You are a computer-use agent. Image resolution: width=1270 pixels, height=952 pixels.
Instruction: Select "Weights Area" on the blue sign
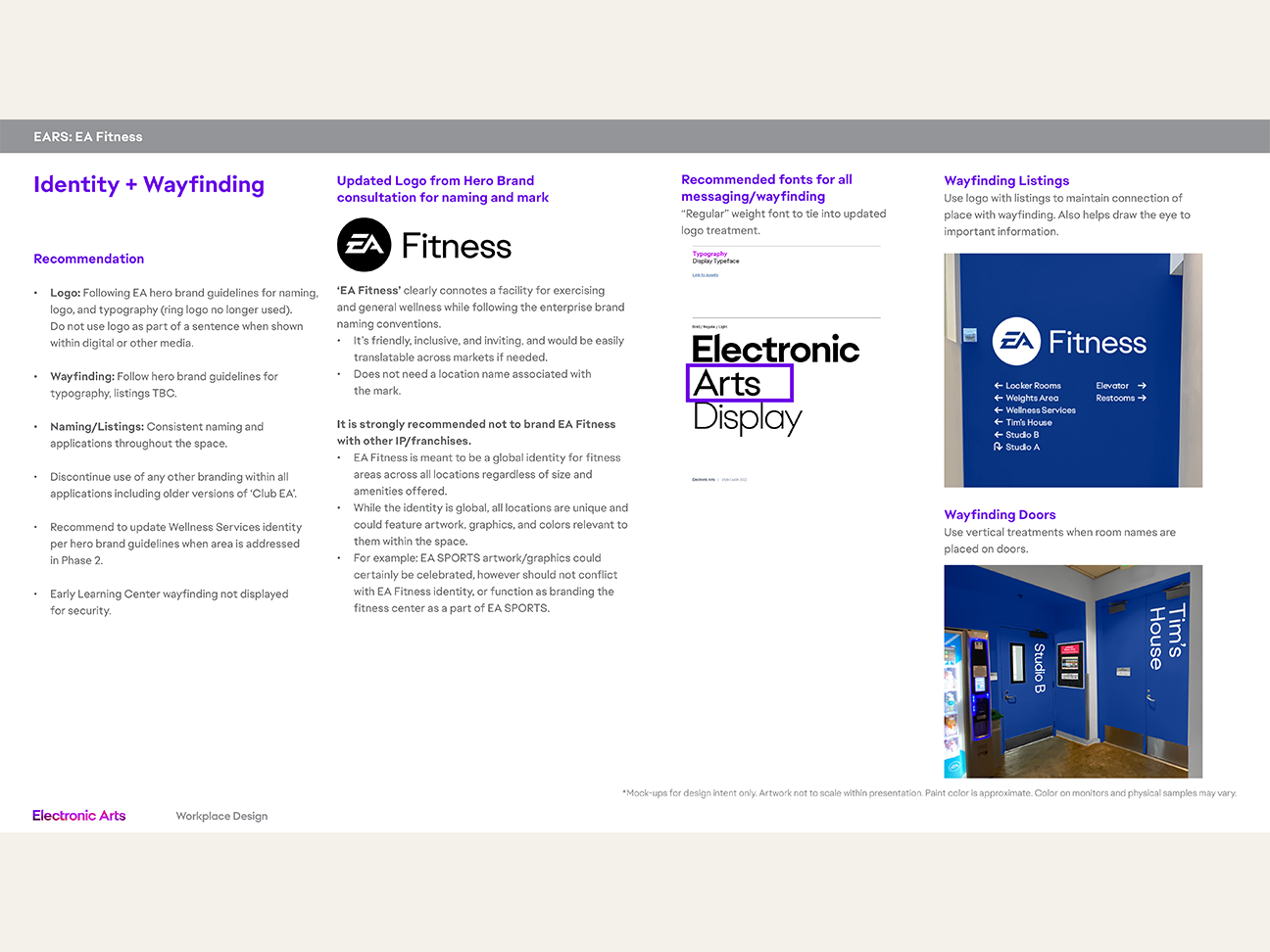tap(1032, 399)
